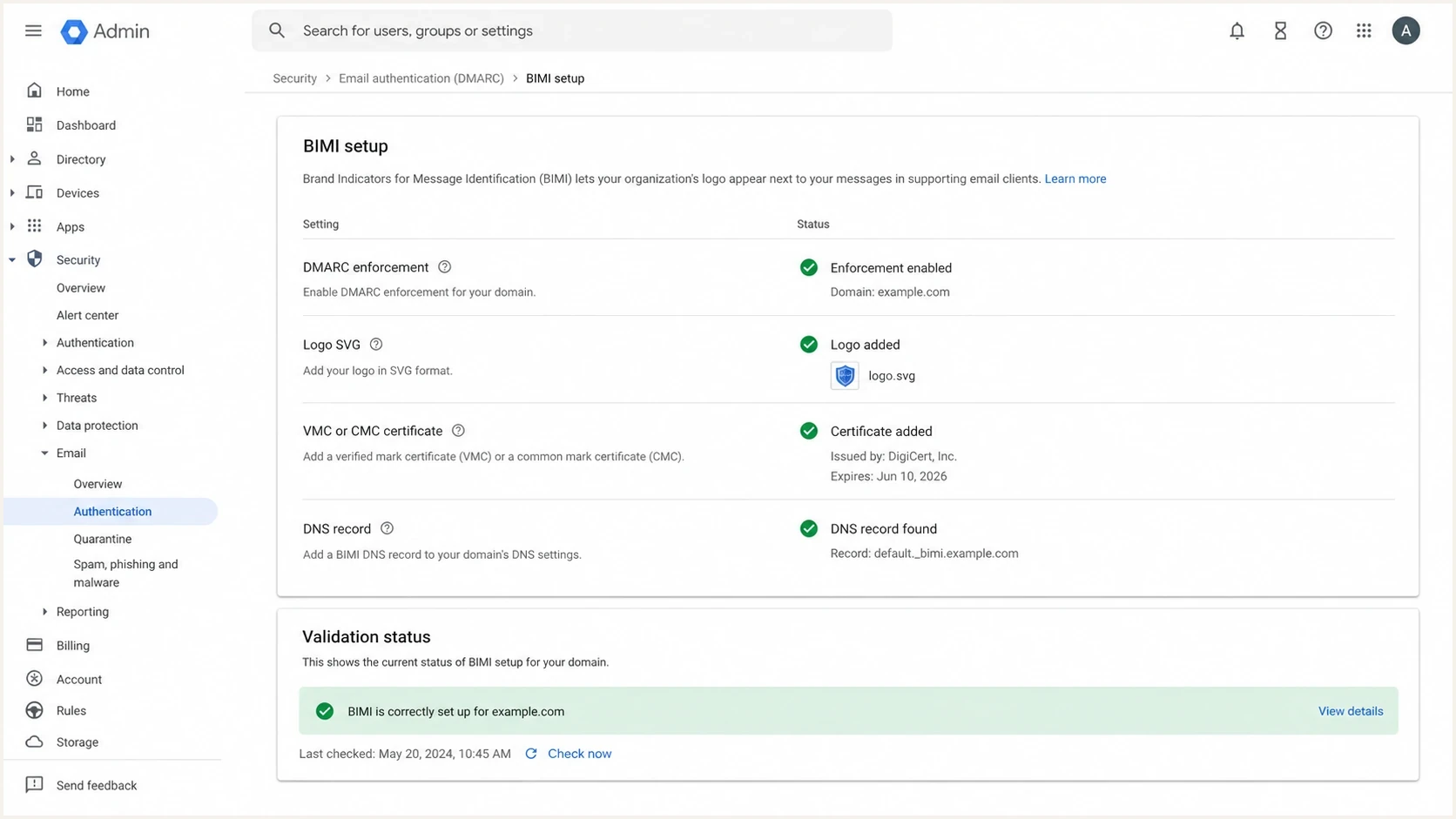Screen dimensions: 1456x819
Task: Click 'BIMI is correctly set up' message
Action: coord(455,711)
